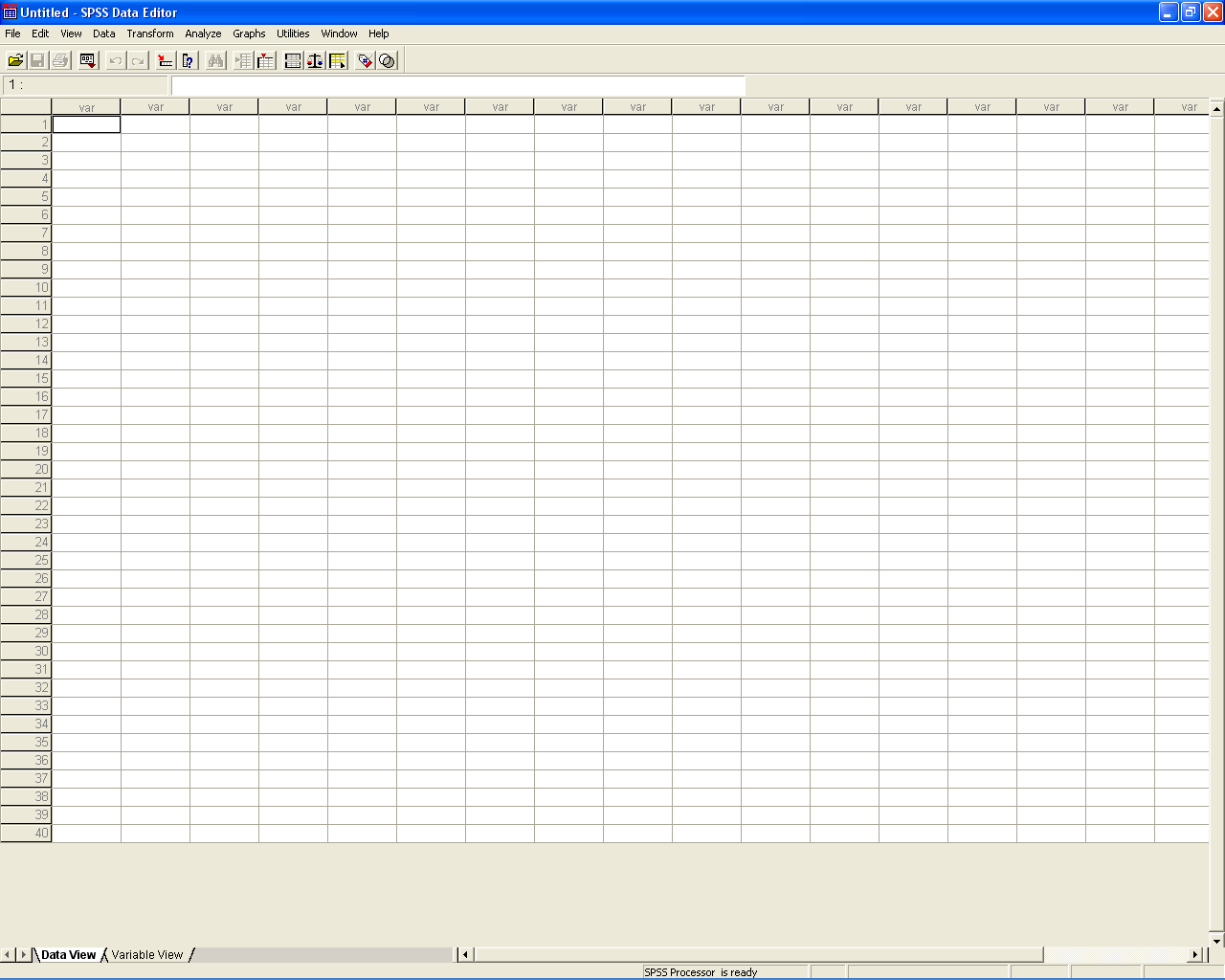Click the vertical scrollbar up arrow

coord(1216,108)
